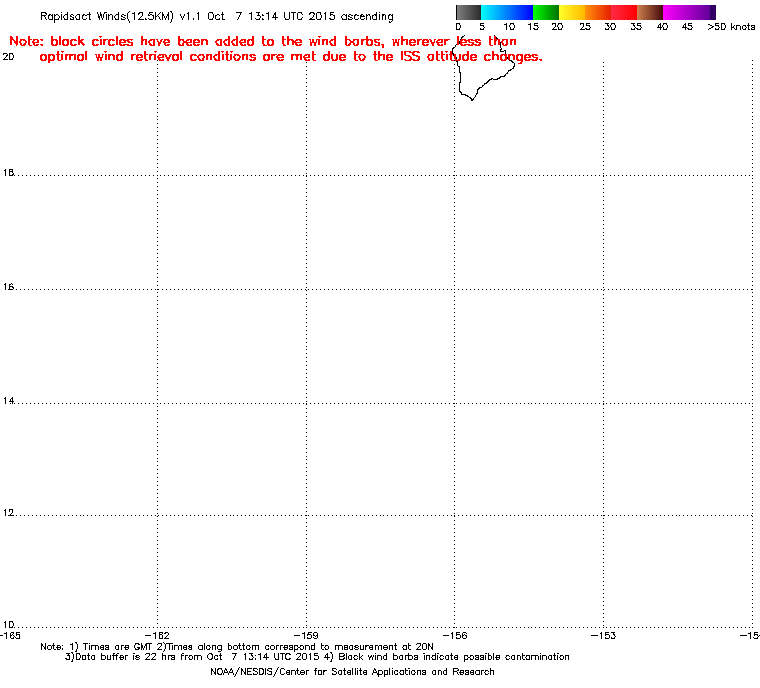Viewport: 760px width, 688px height.
Task: Click the red 'optimal wind retrieval conditions' line
Action: 291,57
